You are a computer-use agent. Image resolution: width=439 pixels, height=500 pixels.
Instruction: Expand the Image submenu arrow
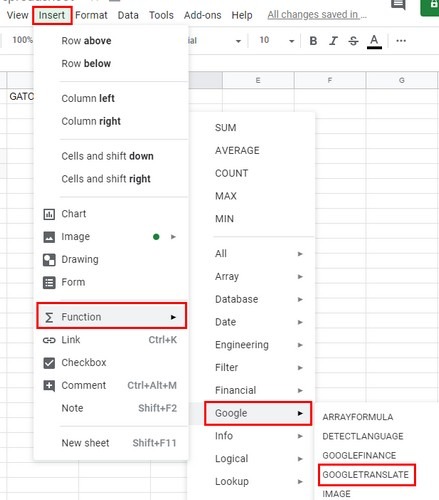click(x=173, y=237)
